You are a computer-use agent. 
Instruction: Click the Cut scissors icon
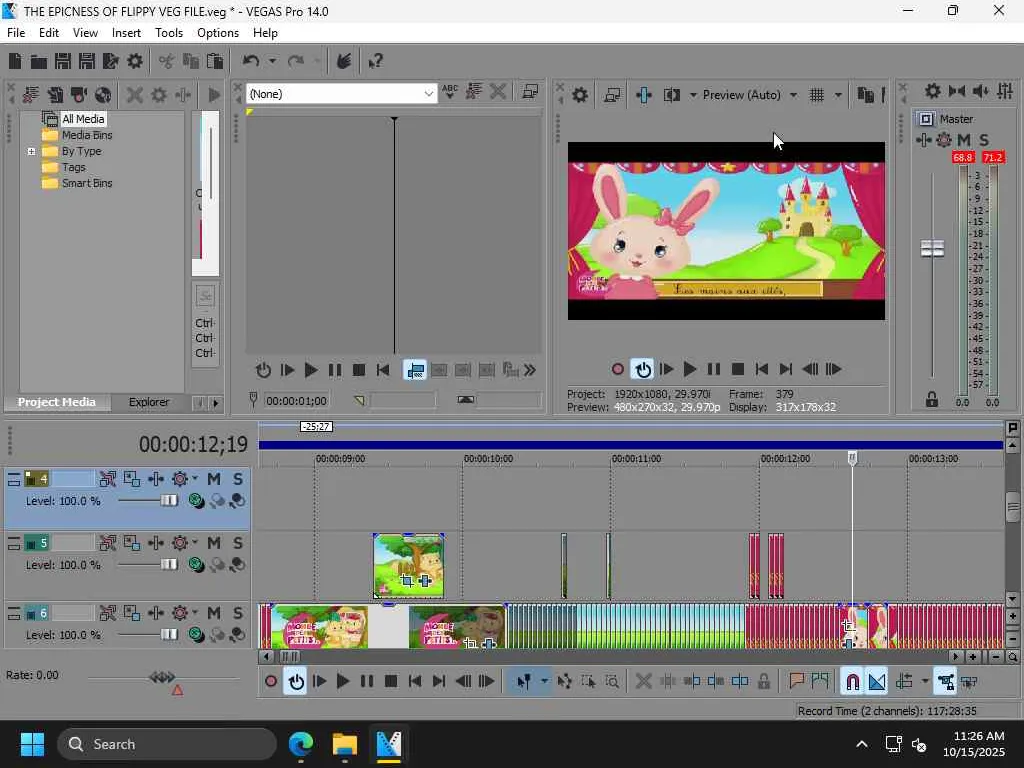[x=167, y=61]
